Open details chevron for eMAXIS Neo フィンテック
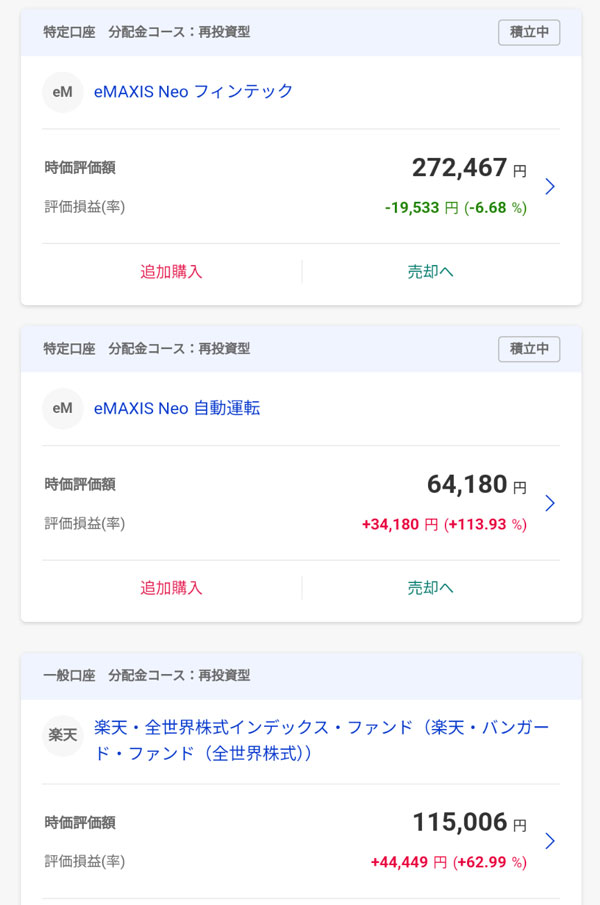 tap(549, 187)
